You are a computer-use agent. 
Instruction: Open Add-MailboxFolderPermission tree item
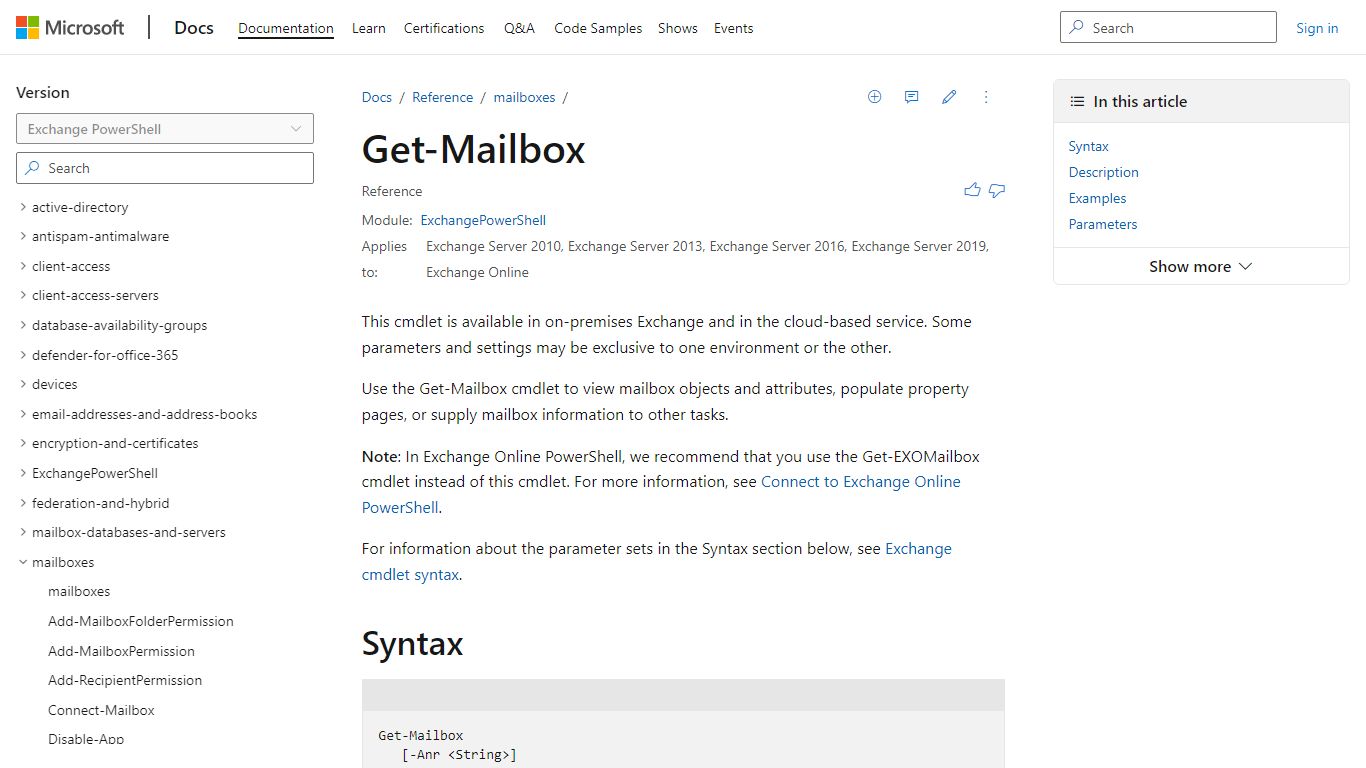pyautogui.click(x=141, y=621)
